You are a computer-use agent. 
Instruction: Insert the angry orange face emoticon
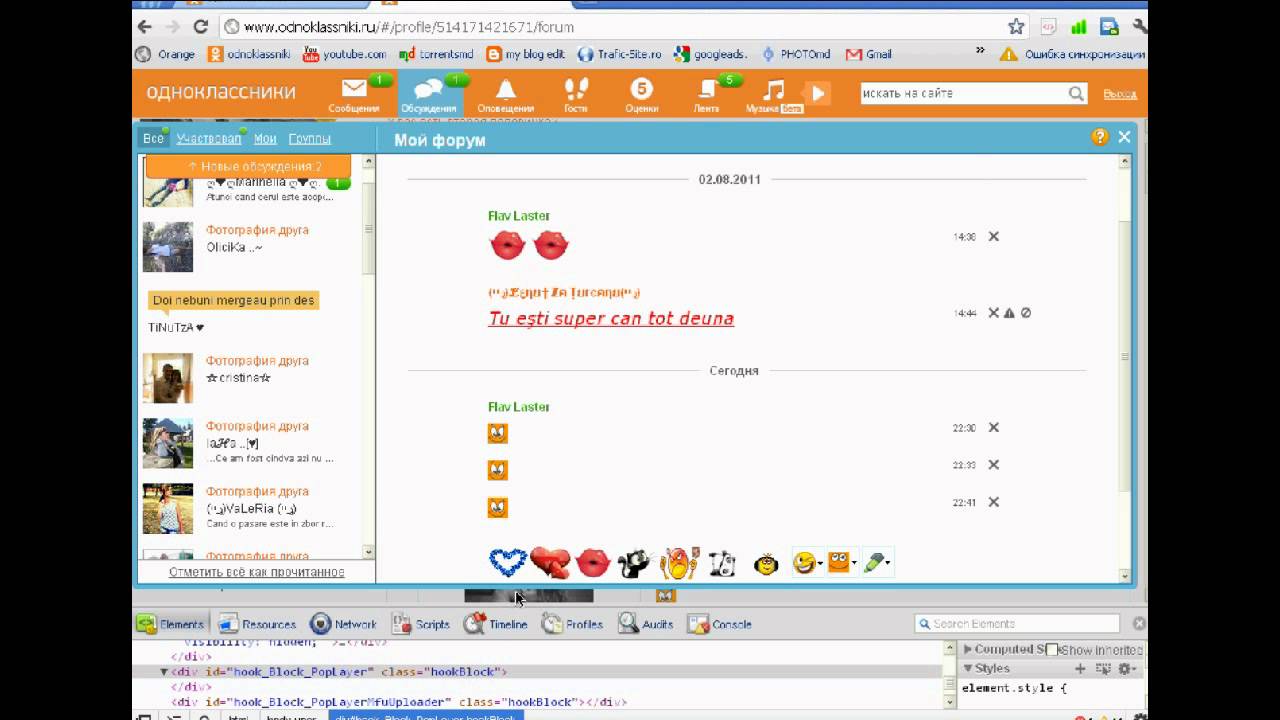(x=679, y=563)
